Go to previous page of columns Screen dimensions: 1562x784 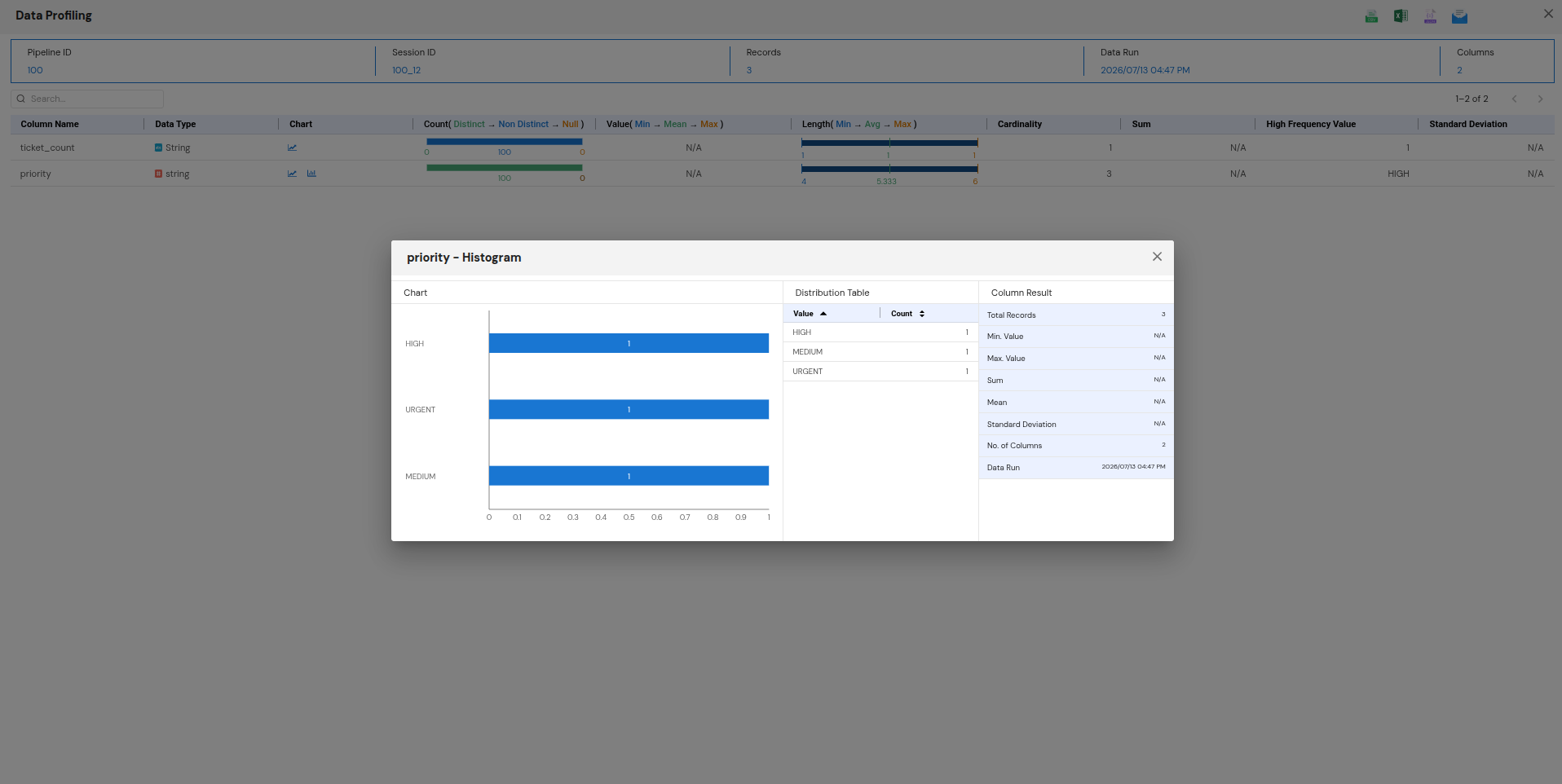[x=1514, y=99]
